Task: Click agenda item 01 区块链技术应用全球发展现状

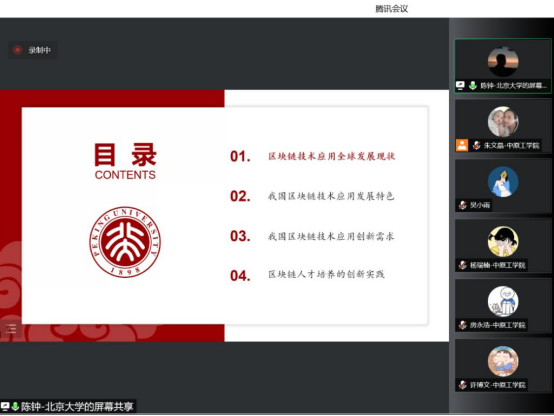Action: [x=313, y=156]
